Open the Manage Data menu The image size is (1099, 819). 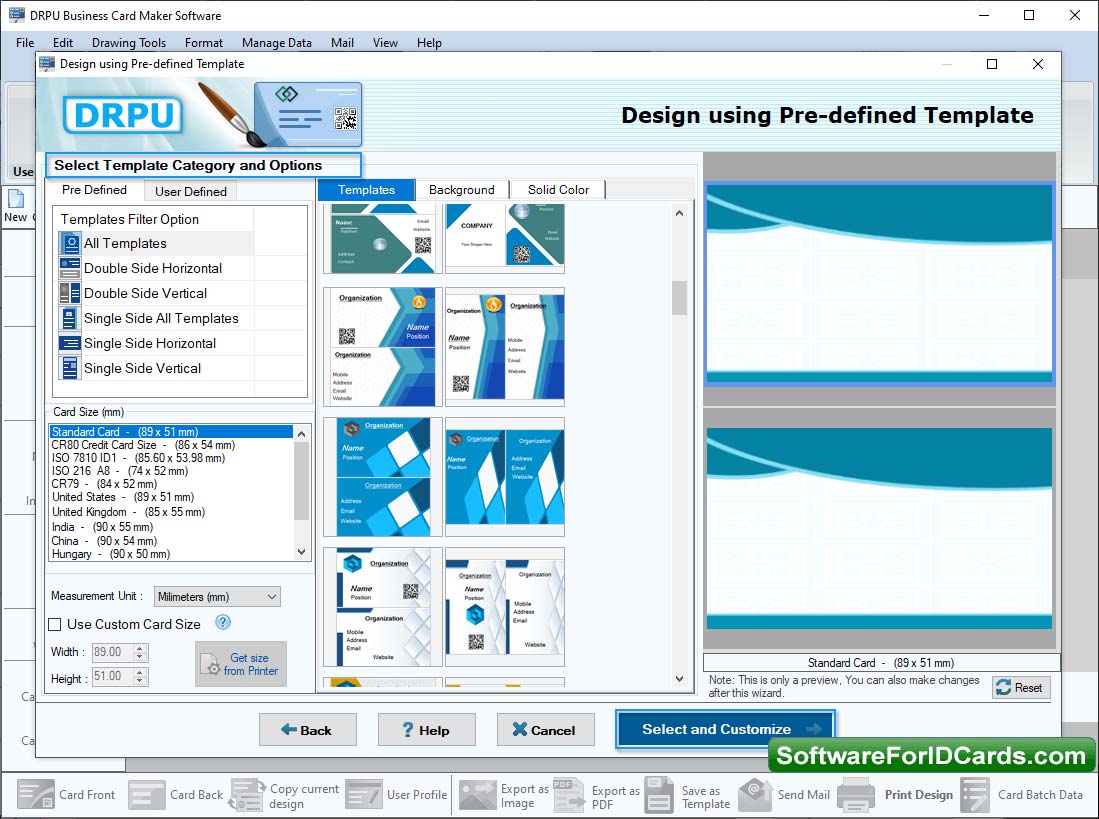pos(277,43)
